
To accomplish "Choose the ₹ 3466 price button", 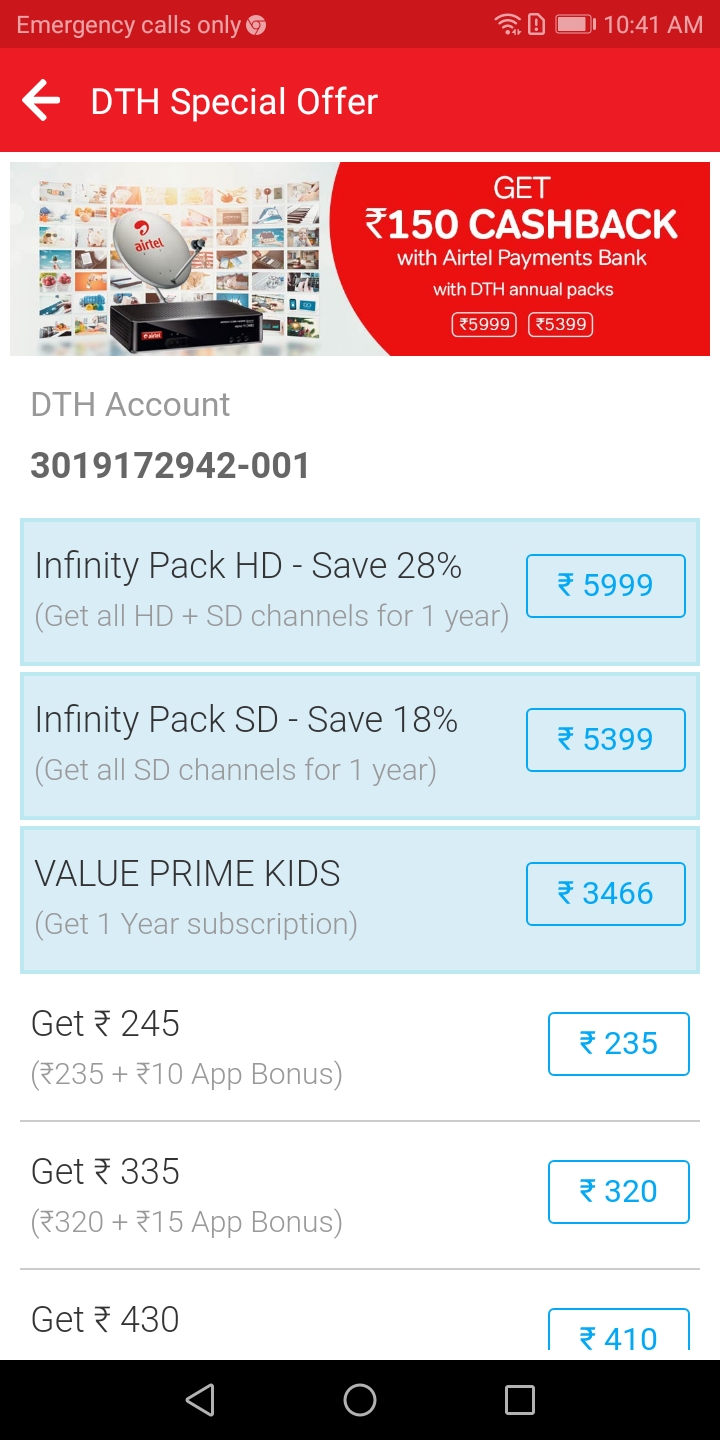I will 605,894.
